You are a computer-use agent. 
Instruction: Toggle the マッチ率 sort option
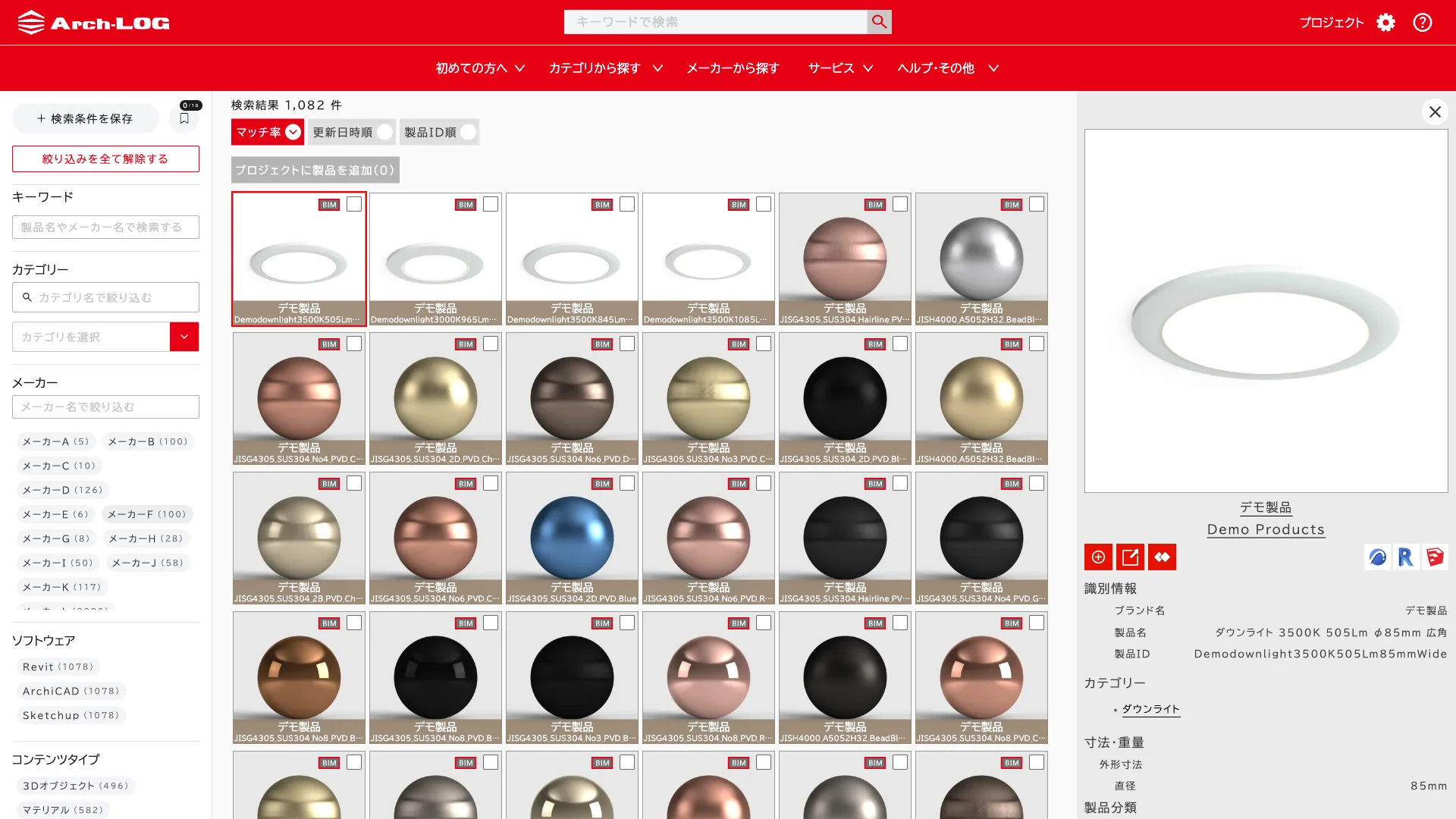268,132
